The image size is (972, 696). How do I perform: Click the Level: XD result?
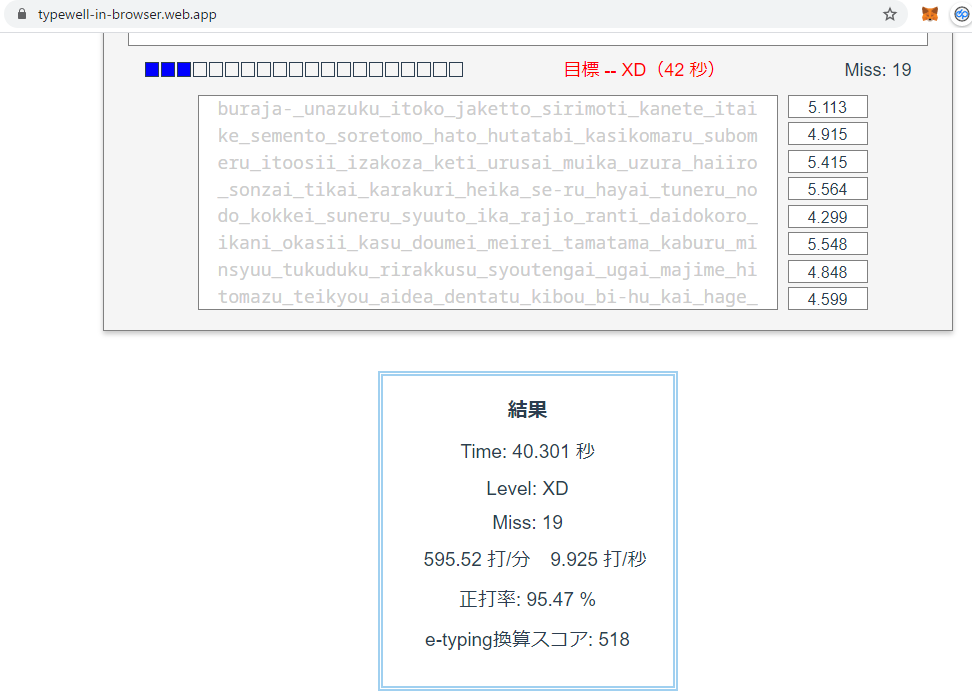[528, 488]
